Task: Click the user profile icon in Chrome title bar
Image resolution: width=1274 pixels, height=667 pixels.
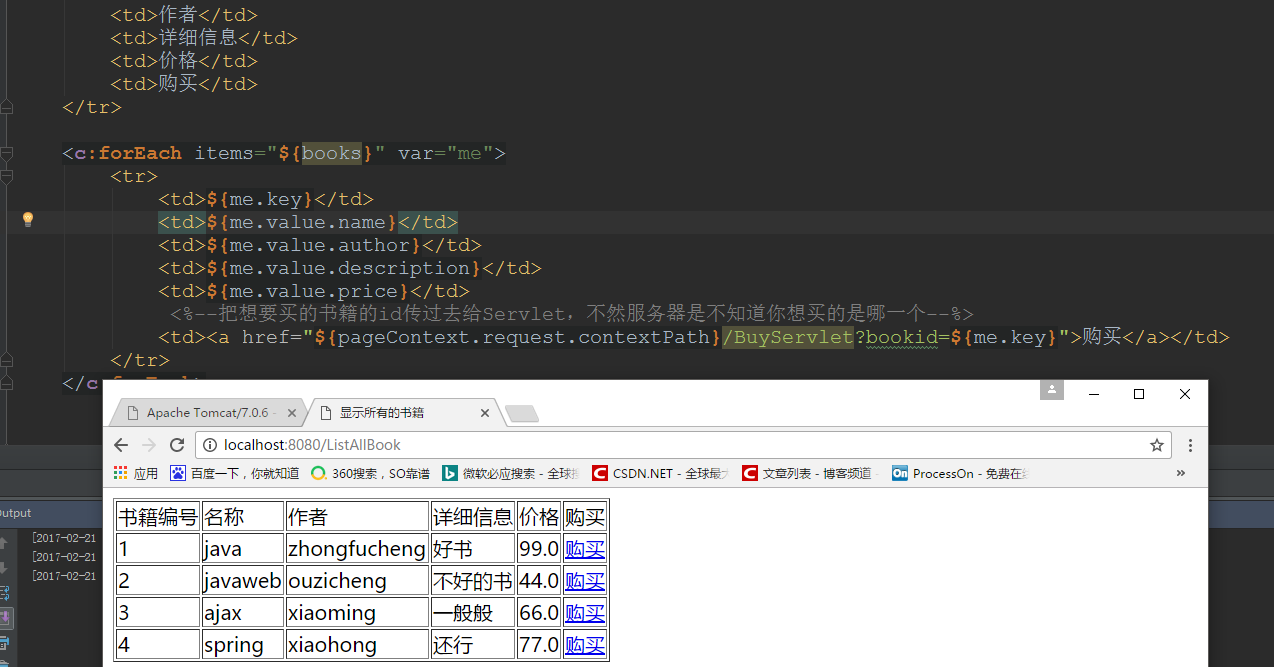Action: pos(1051,391)
